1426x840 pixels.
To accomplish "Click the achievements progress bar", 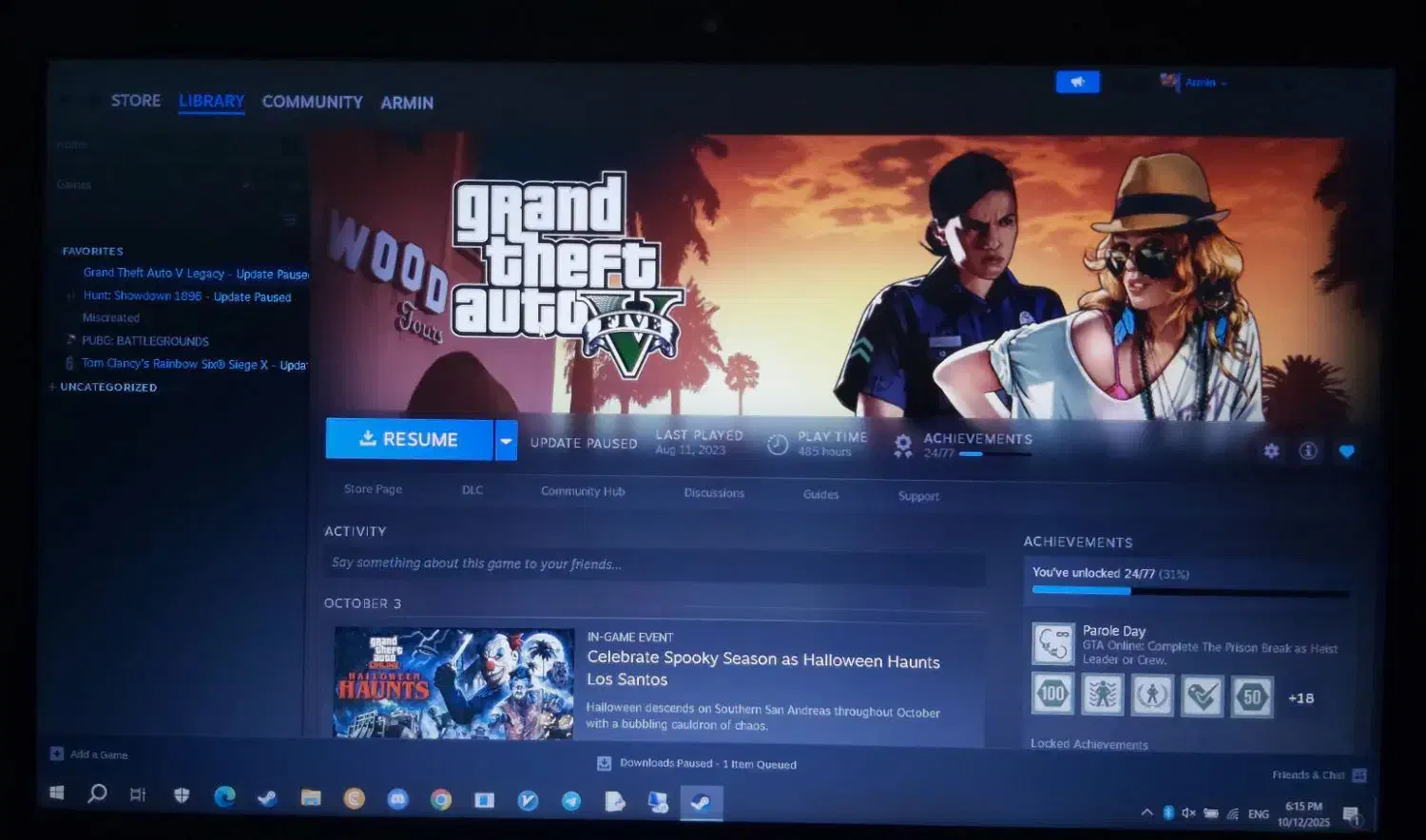I will 1189,591.
